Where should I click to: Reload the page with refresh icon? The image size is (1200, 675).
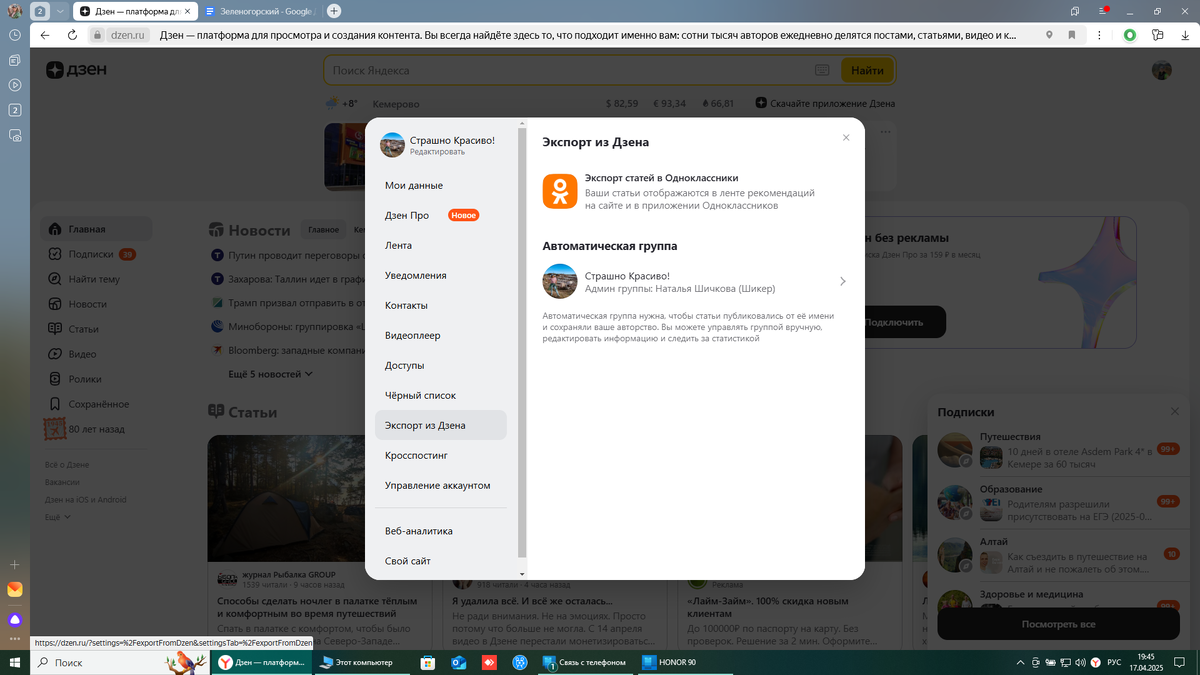(x=72, y=35)
